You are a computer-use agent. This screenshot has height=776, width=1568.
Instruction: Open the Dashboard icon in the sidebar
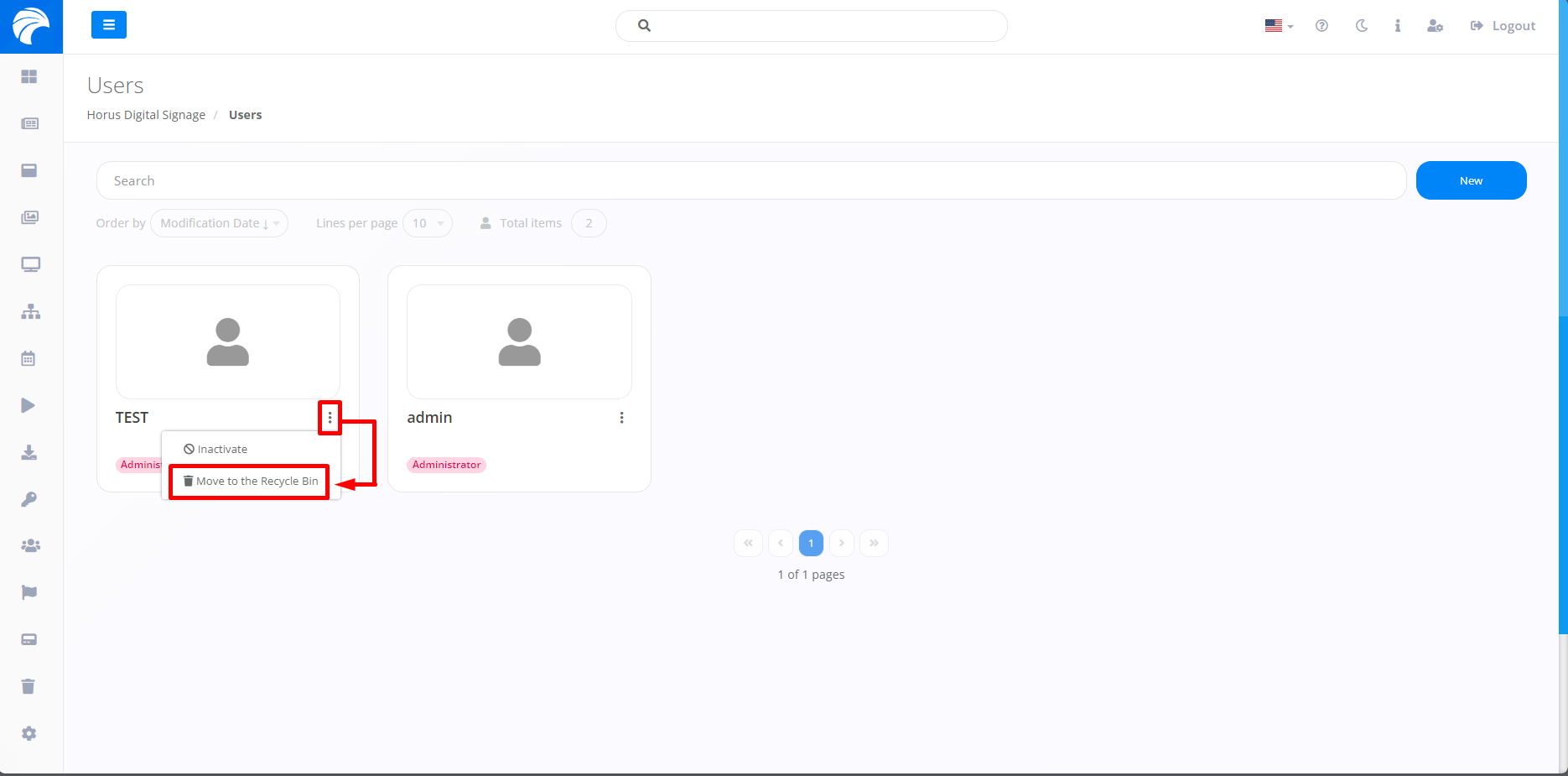(30, 76)
